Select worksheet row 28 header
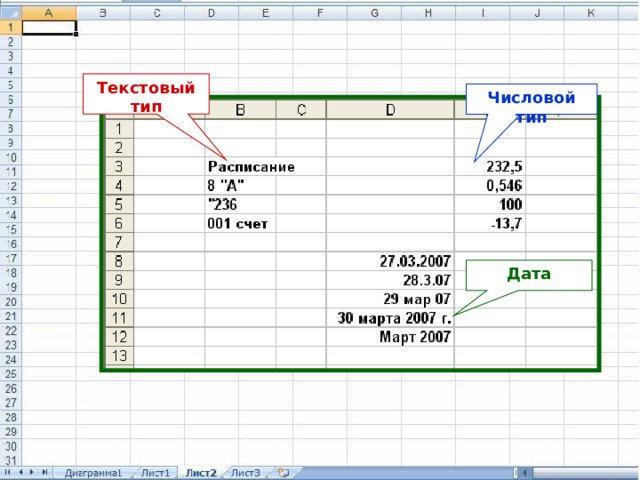 coord(11,417)
